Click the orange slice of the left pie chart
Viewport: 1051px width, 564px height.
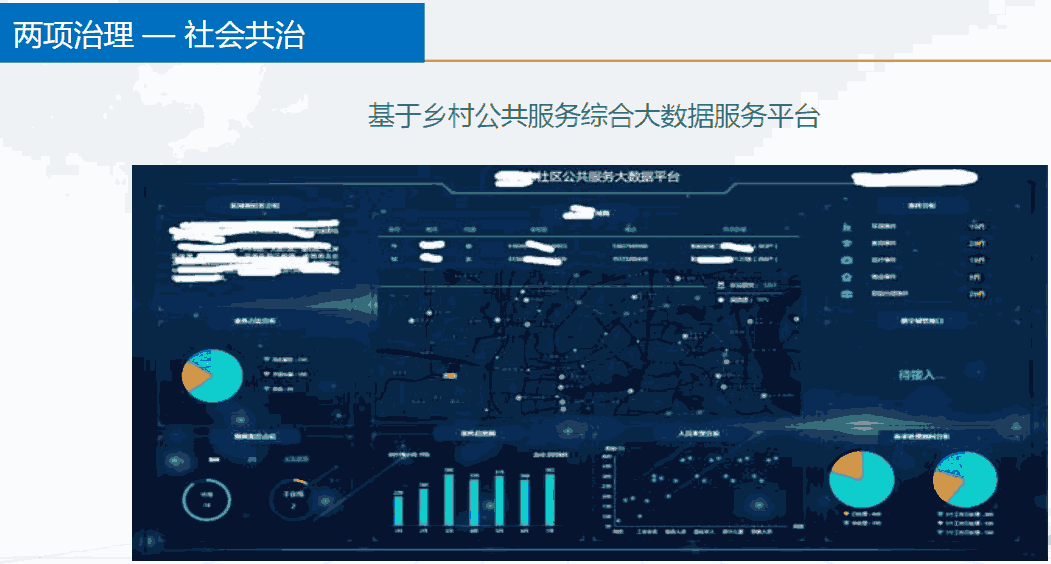pyautogui.click(x=192, y=375)
